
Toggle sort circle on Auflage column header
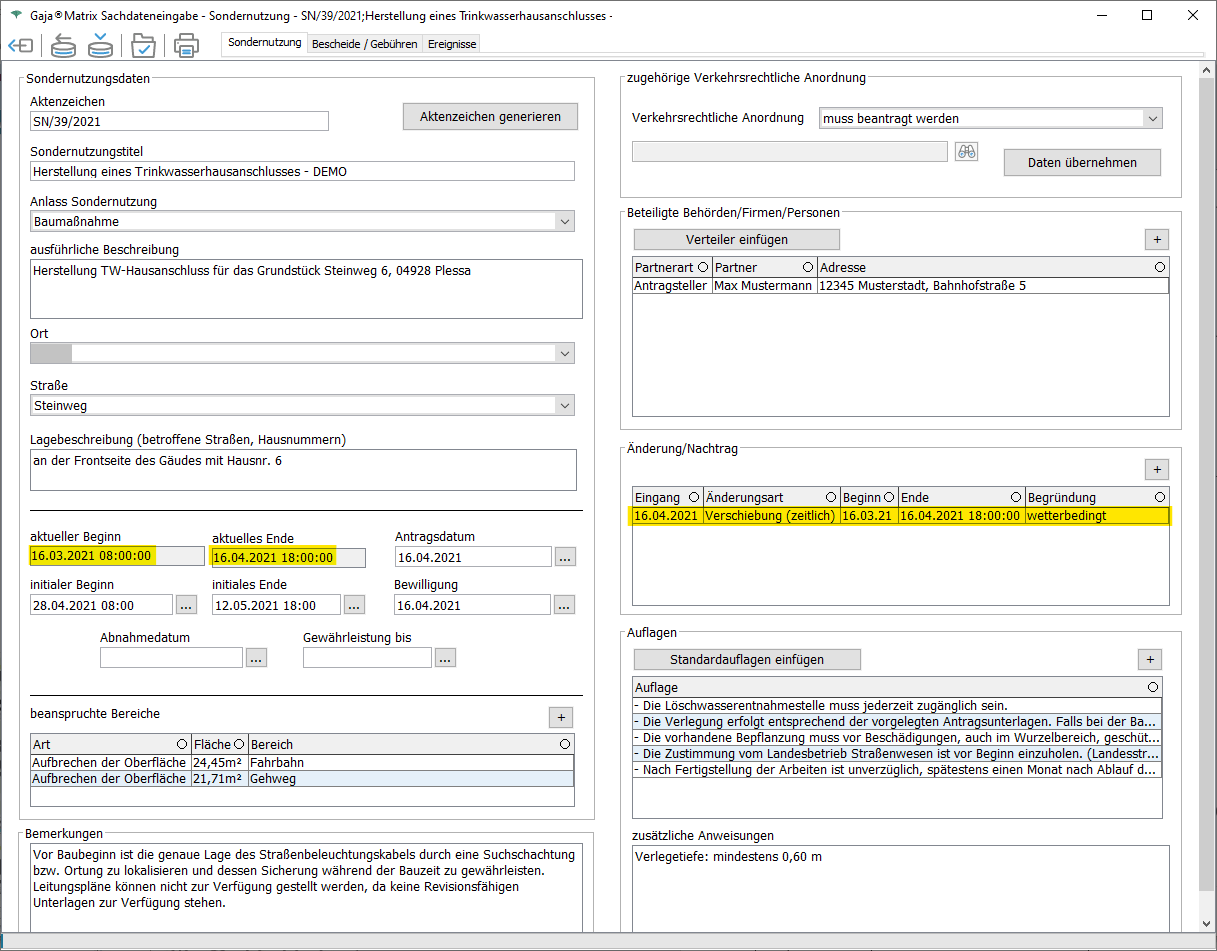pos(1153,687)
